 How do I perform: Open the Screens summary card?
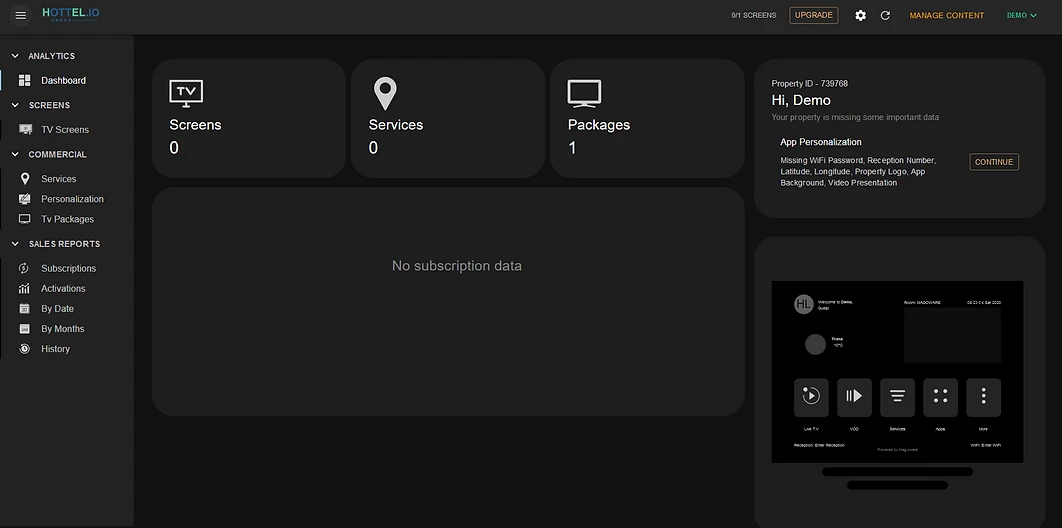pos(248,118)
